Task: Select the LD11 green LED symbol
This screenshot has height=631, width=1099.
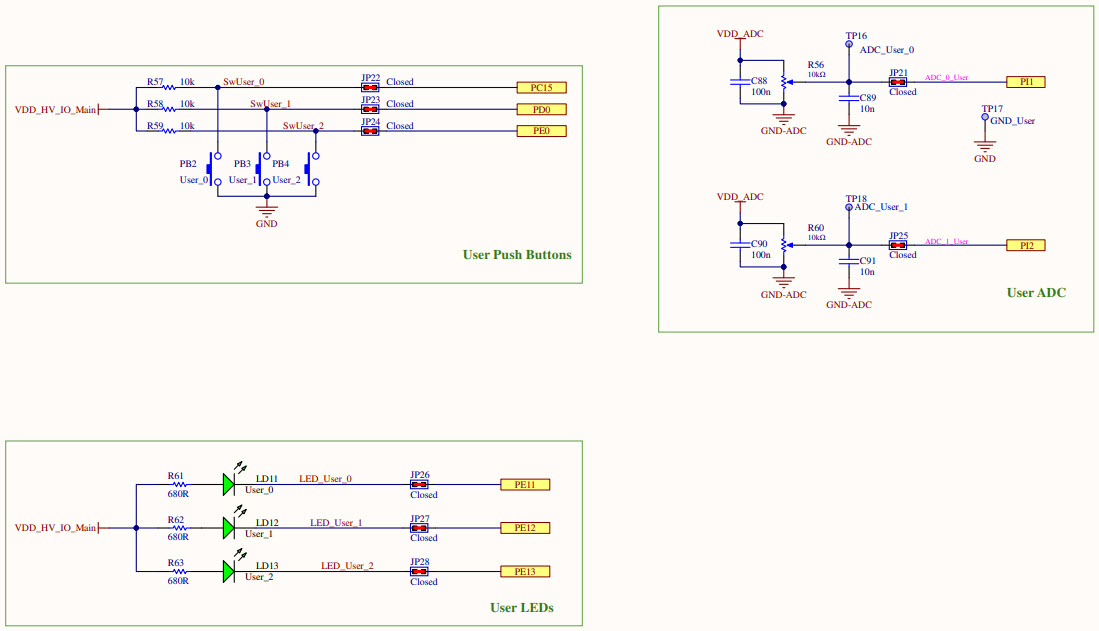Action: pos(228,483)
